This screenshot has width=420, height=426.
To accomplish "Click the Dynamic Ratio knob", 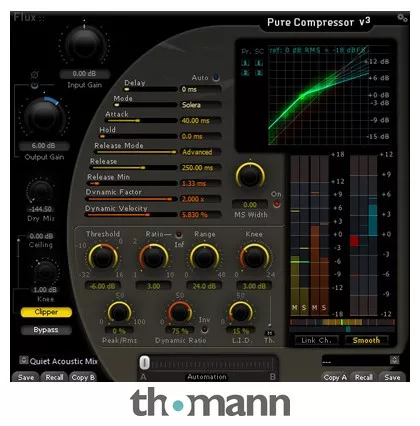I will (180, 313).
